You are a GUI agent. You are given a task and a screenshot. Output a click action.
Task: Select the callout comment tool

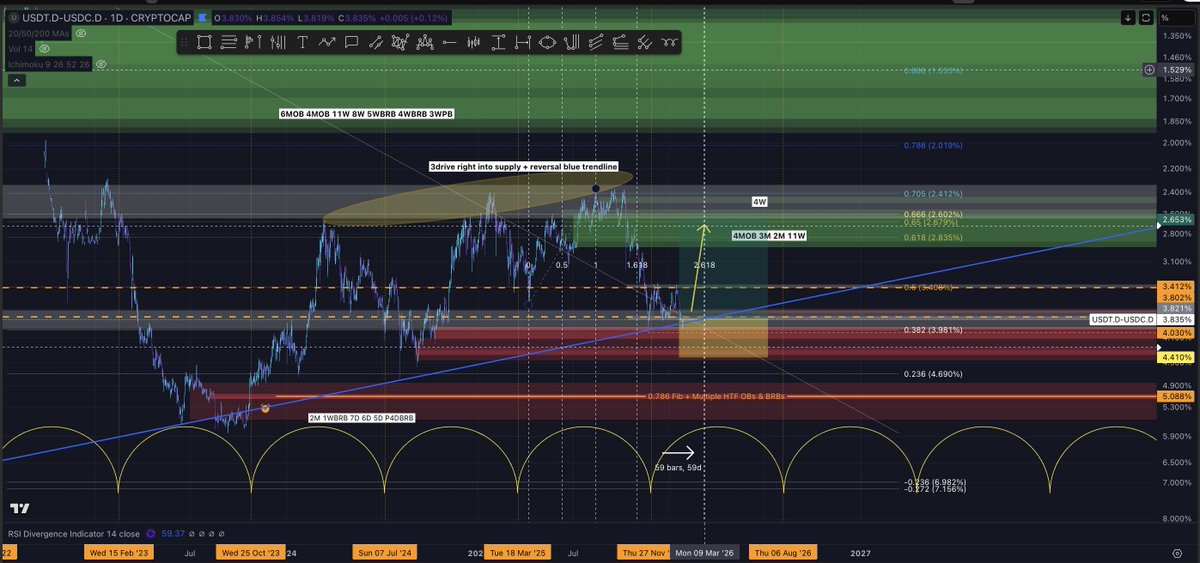pos(351,42)
